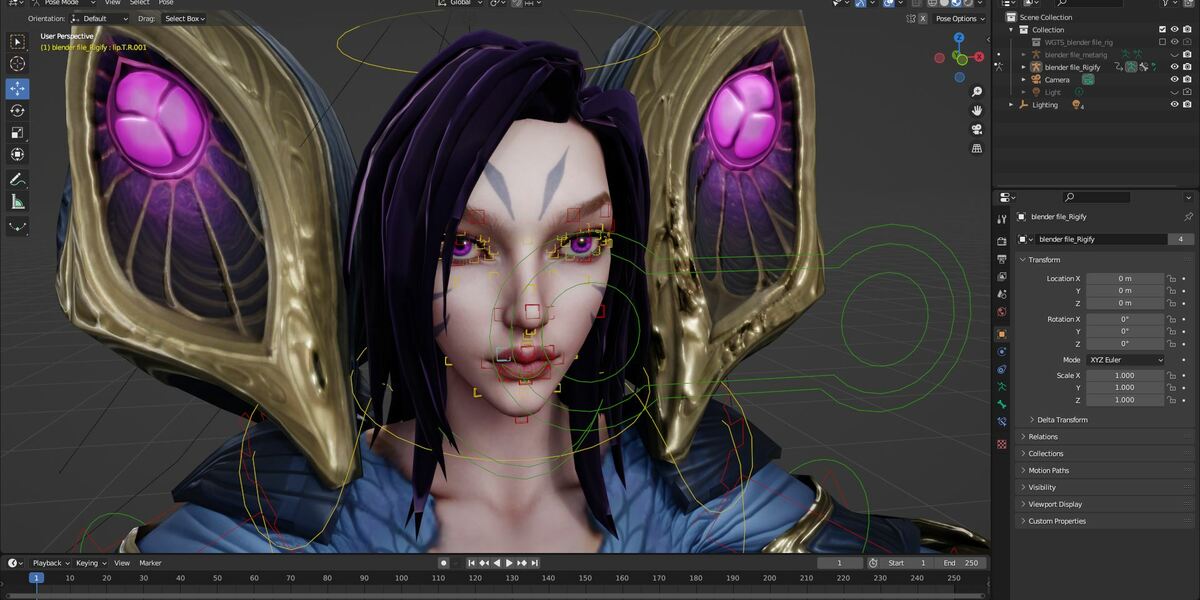The height and width of the screenshot is (600, 1200).
Task: Open the Render properties tab
Action: (x=1002, y=241)
